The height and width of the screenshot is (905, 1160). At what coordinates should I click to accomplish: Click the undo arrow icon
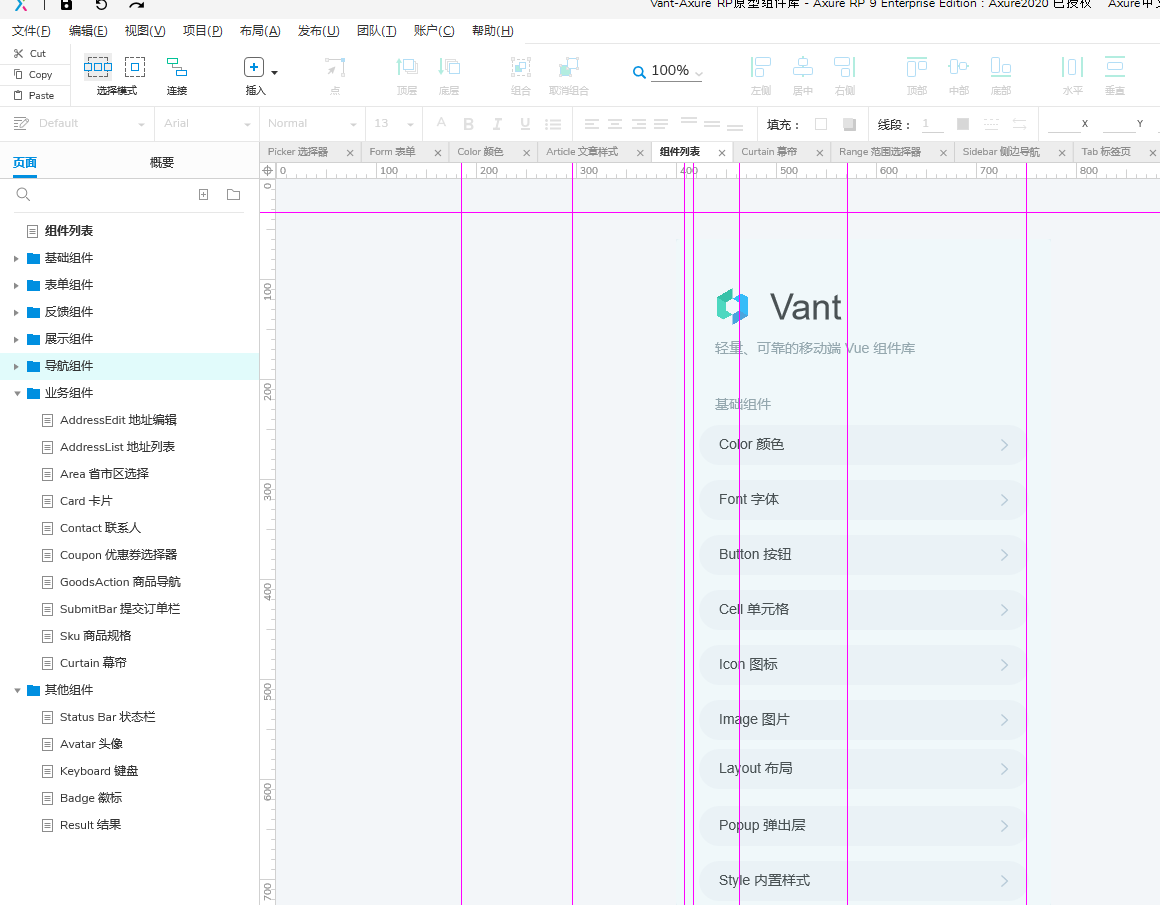click(101, 5)
